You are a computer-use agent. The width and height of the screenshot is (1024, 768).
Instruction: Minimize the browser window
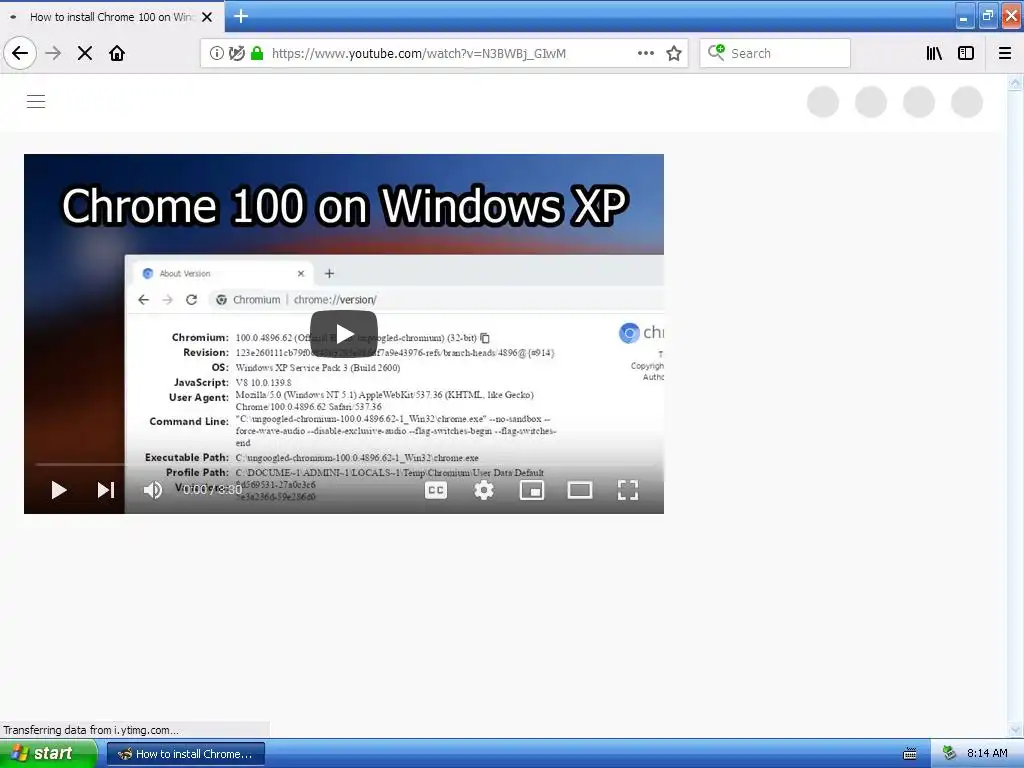(963, 16)
